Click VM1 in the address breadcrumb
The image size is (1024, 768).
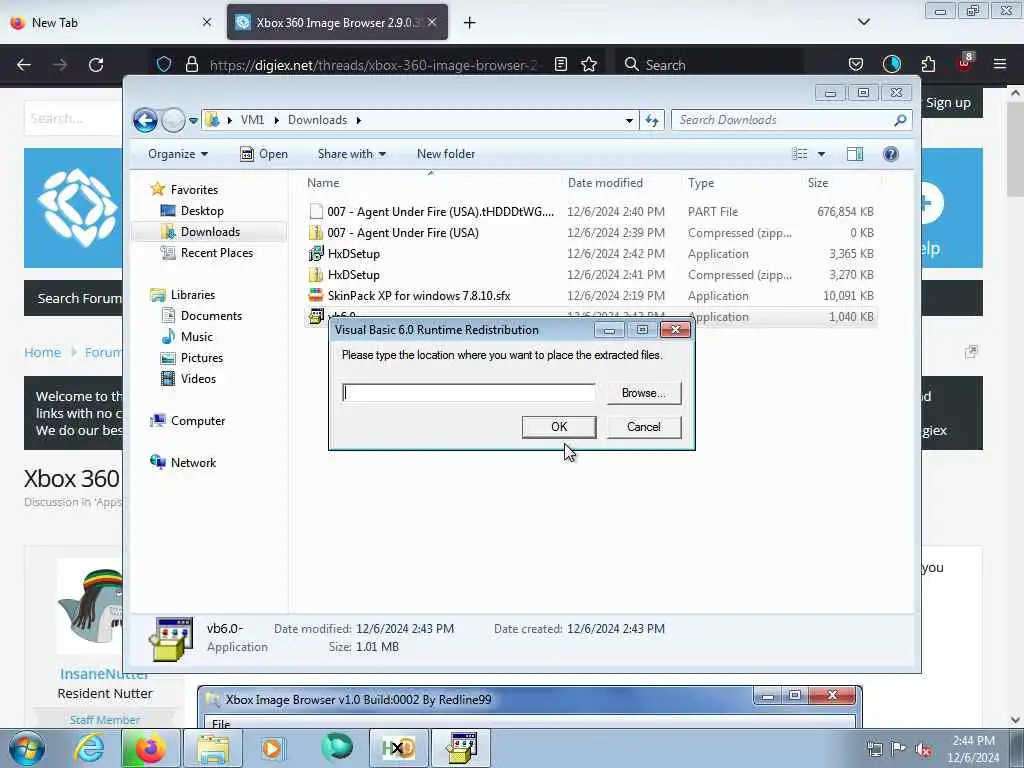(252, 120)
